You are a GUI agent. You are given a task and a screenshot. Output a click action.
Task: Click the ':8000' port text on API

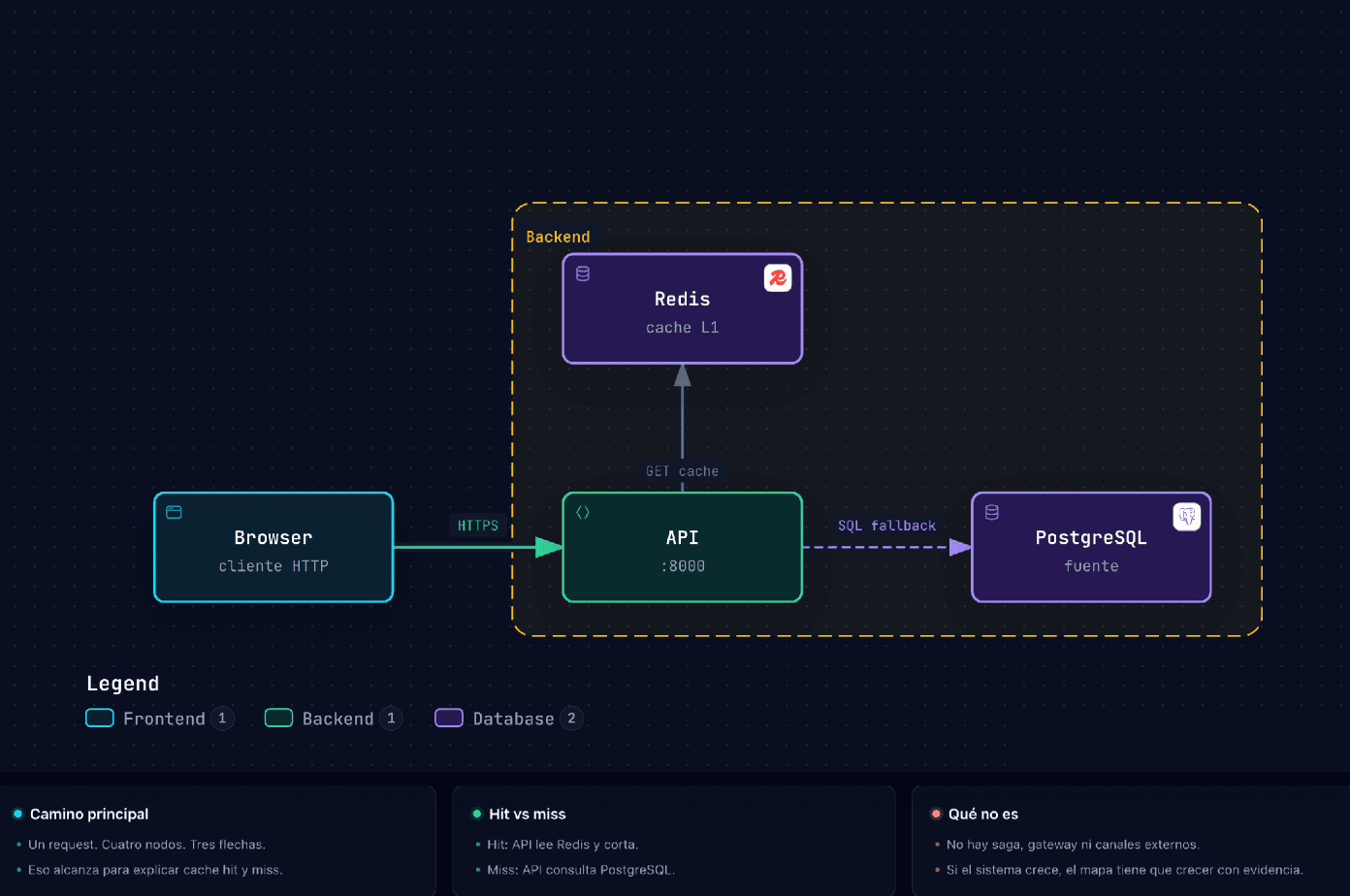click(683, 566)
